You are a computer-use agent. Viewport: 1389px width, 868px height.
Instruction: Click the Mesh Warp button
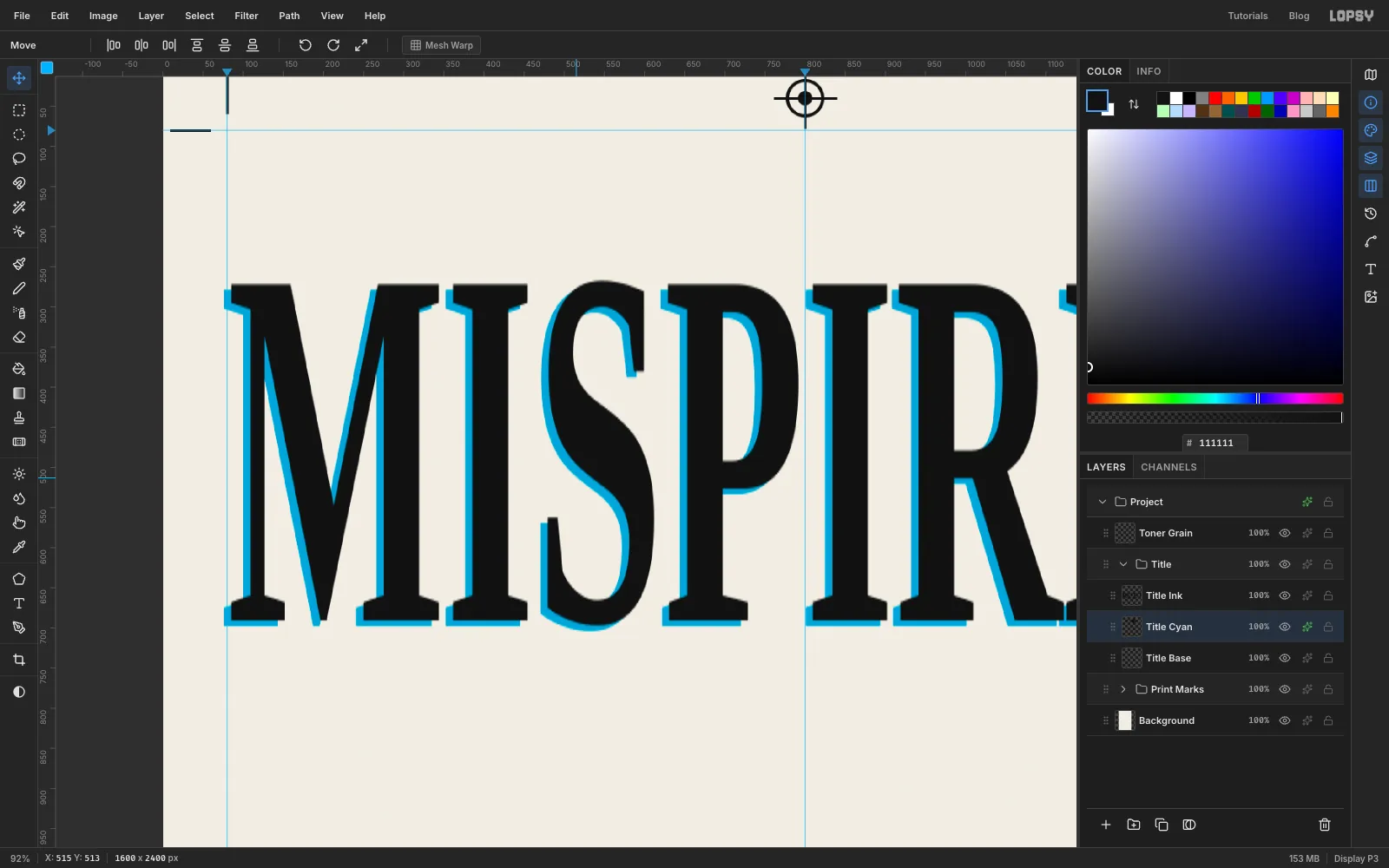pyautogui.click(x=441, y=45)
